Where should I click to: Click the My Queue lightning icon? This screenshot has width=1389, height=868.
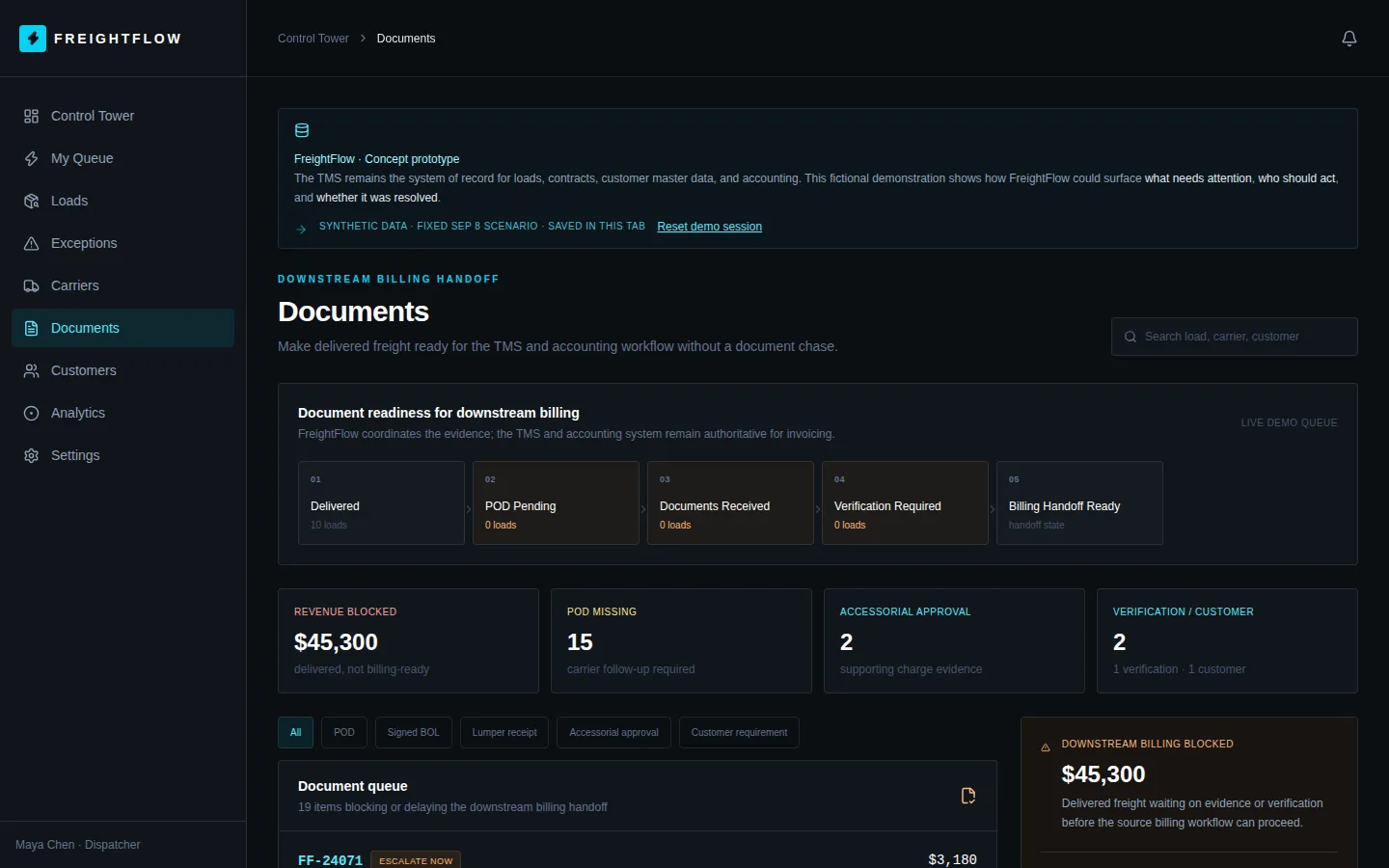[x=31, y=158]
